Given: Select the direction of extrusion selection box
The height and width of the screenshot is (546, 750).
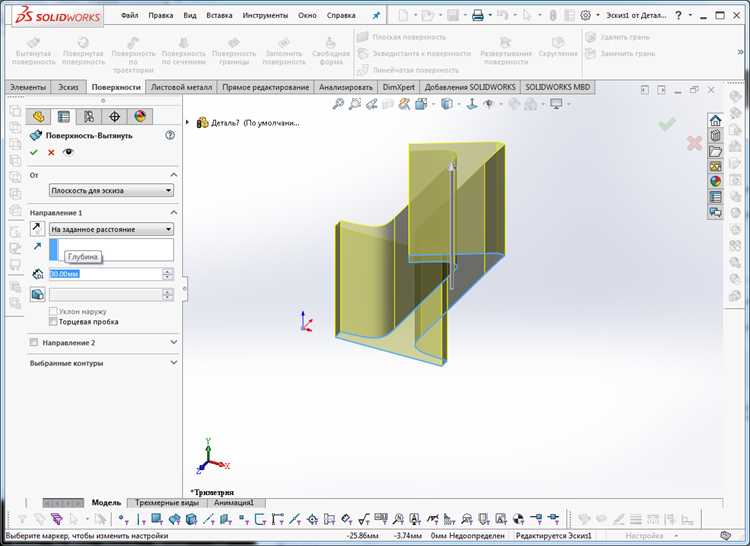Looking at the screenshot, I should 111,250.
